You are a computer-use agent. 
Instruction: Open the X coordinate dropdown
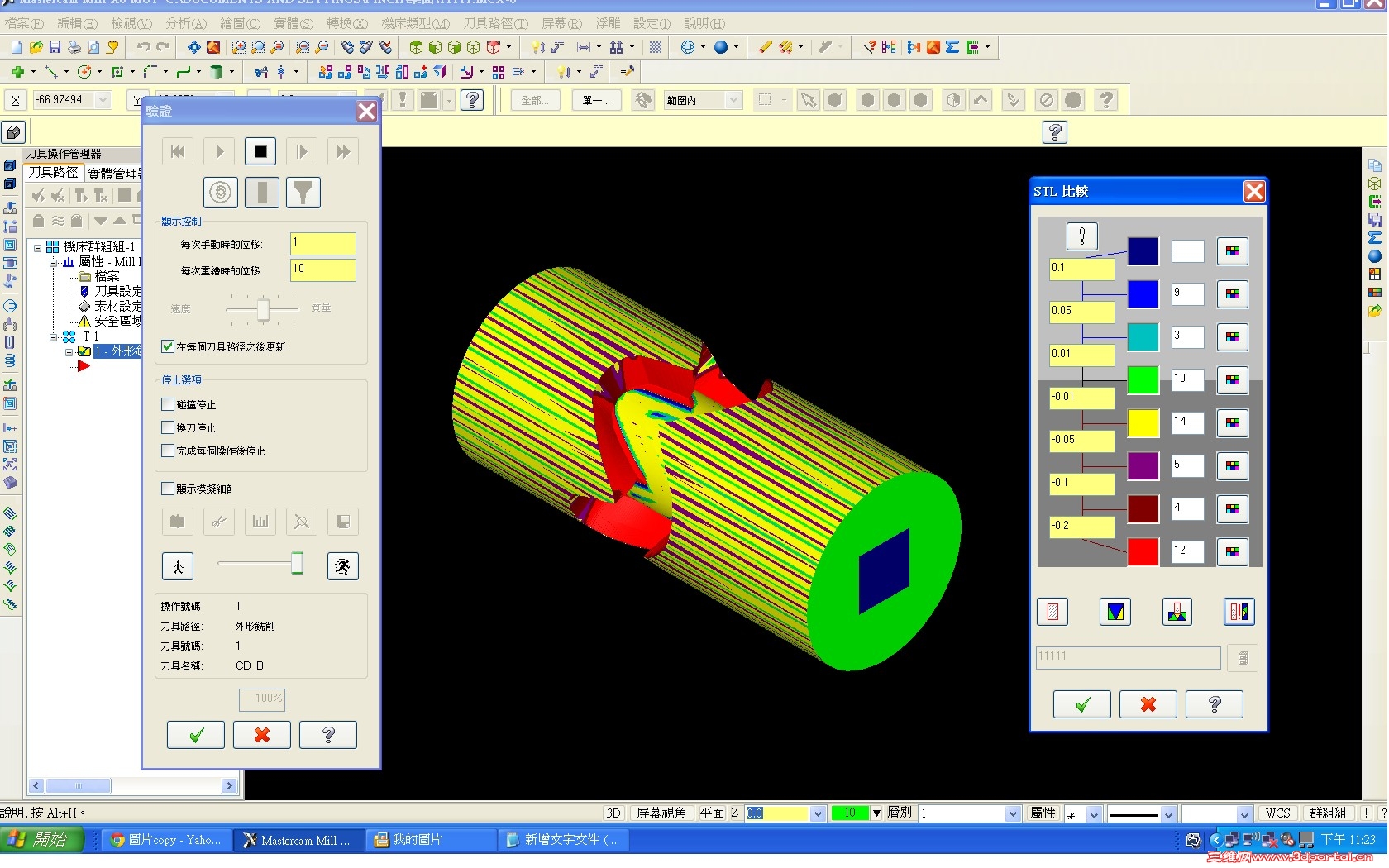(103, 100)
